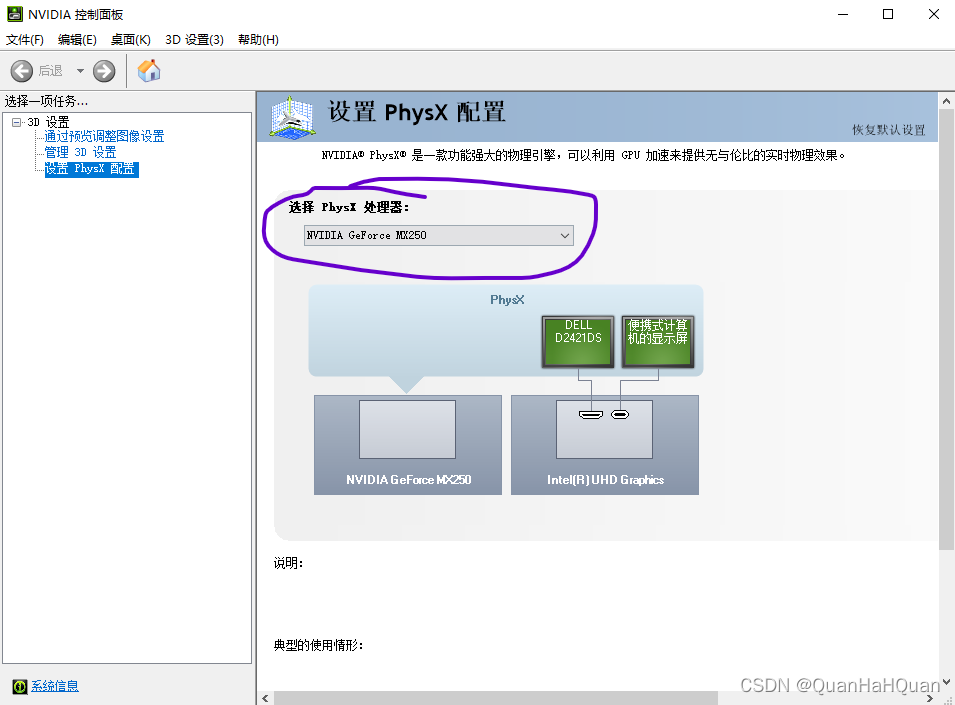The image size is (955, 705).
Task: Click the vertical scrollbar down arrow
Action: point(946,682)
